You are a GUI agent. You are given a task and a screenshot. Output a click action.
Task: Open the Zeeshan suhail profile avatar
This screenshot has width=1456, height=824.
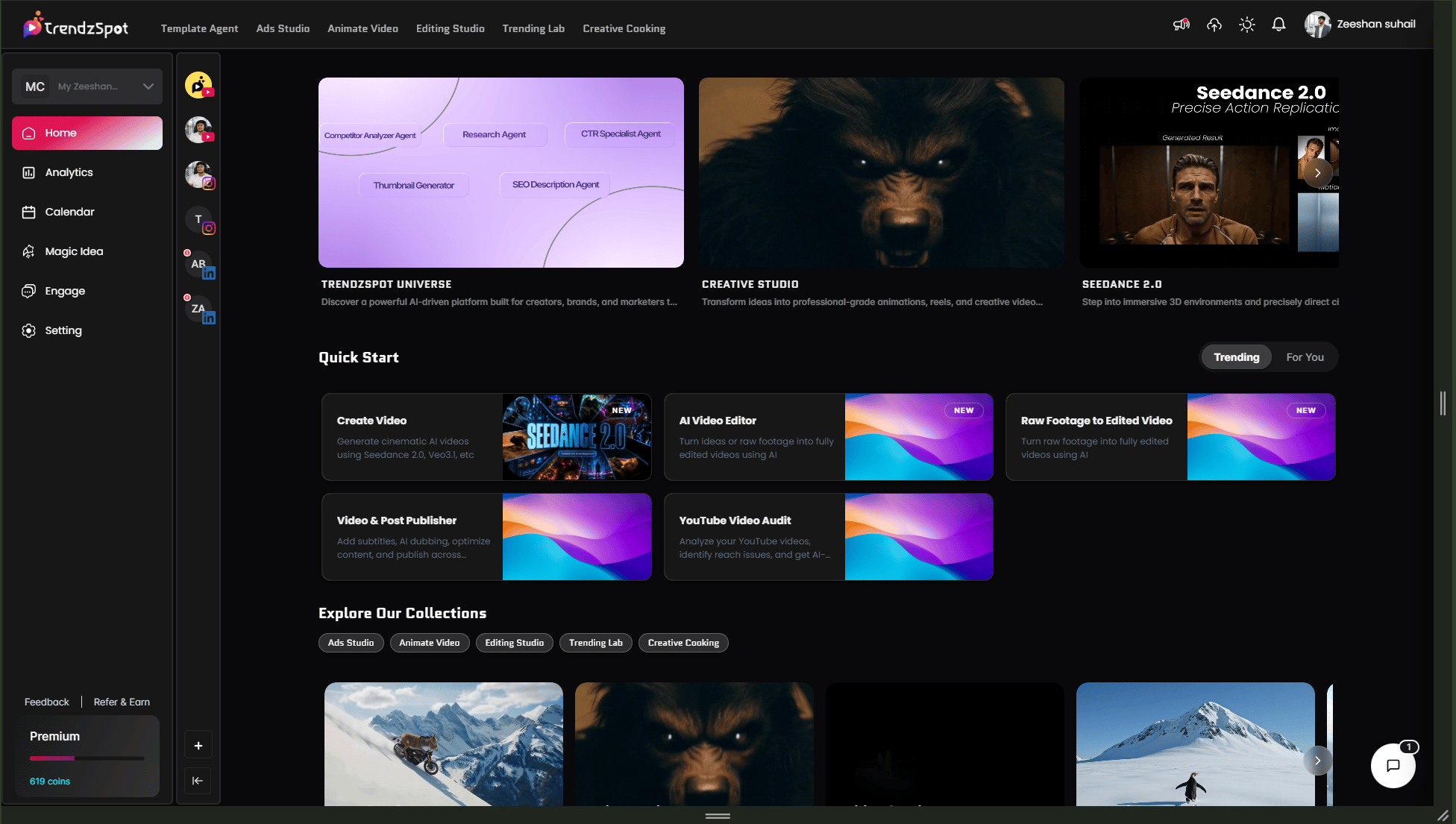pyautogui.click(x=1317, y=25)
